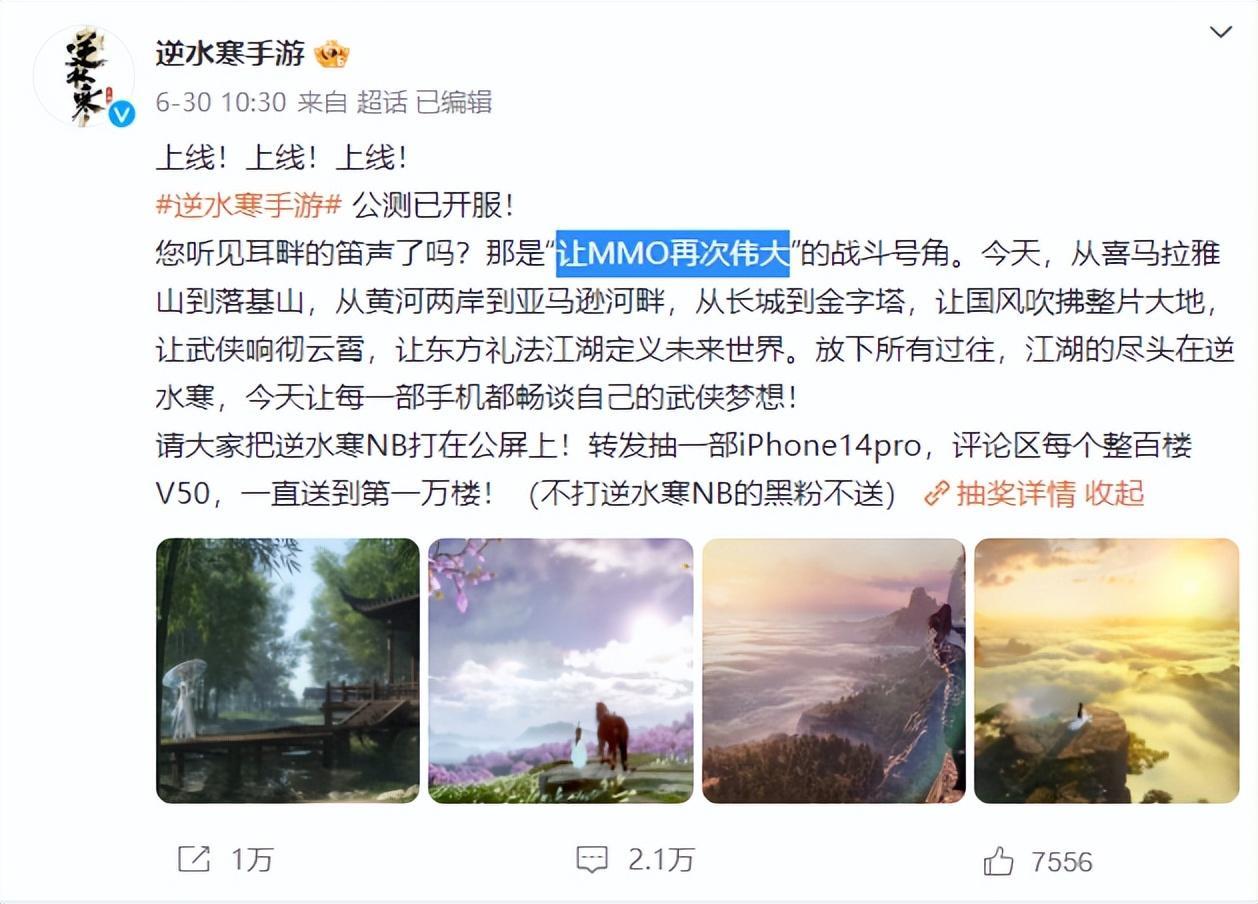This screenshot has height=904, width=1258.
Task: Collapse the post with 收起
Action: [1114, 494]
